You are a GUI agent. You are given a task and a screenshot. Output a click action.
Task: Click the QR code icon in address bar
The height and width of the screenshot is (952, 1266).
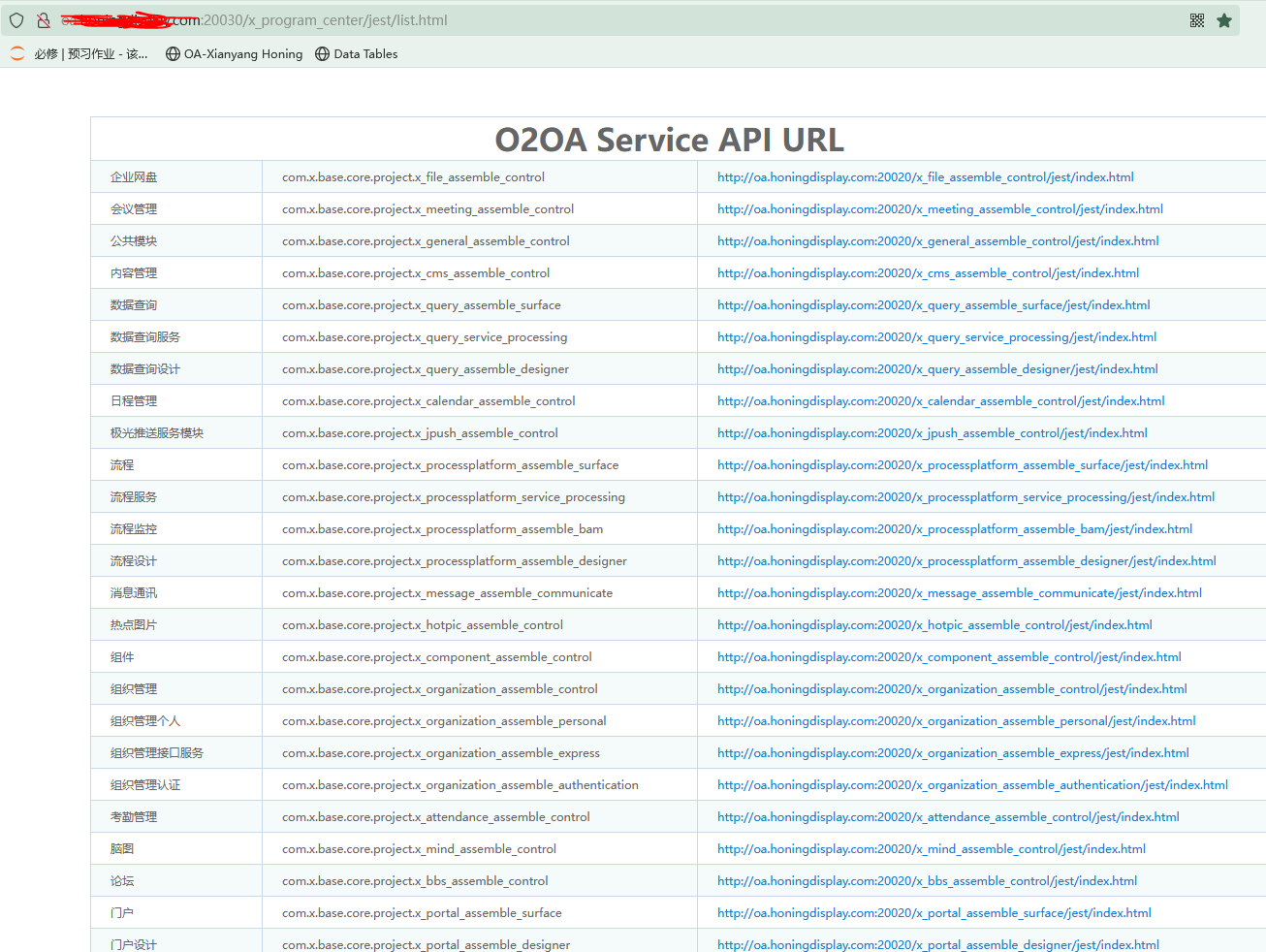[1197, 20]
